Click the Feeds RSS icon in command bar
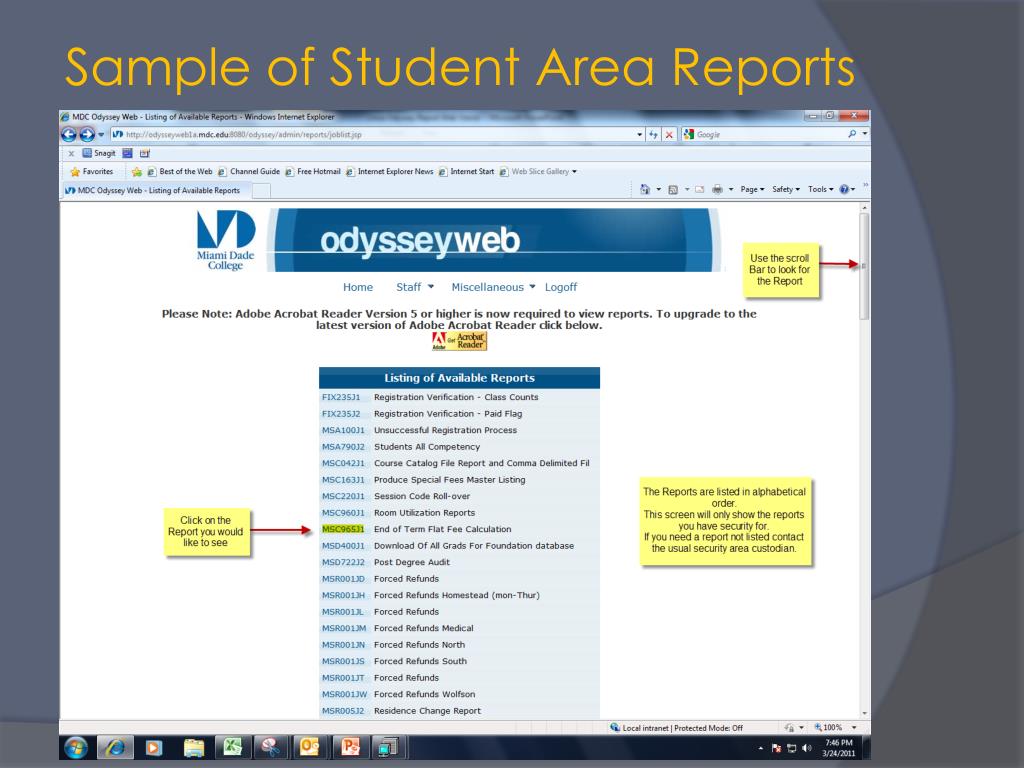 (x=673, y=189)
